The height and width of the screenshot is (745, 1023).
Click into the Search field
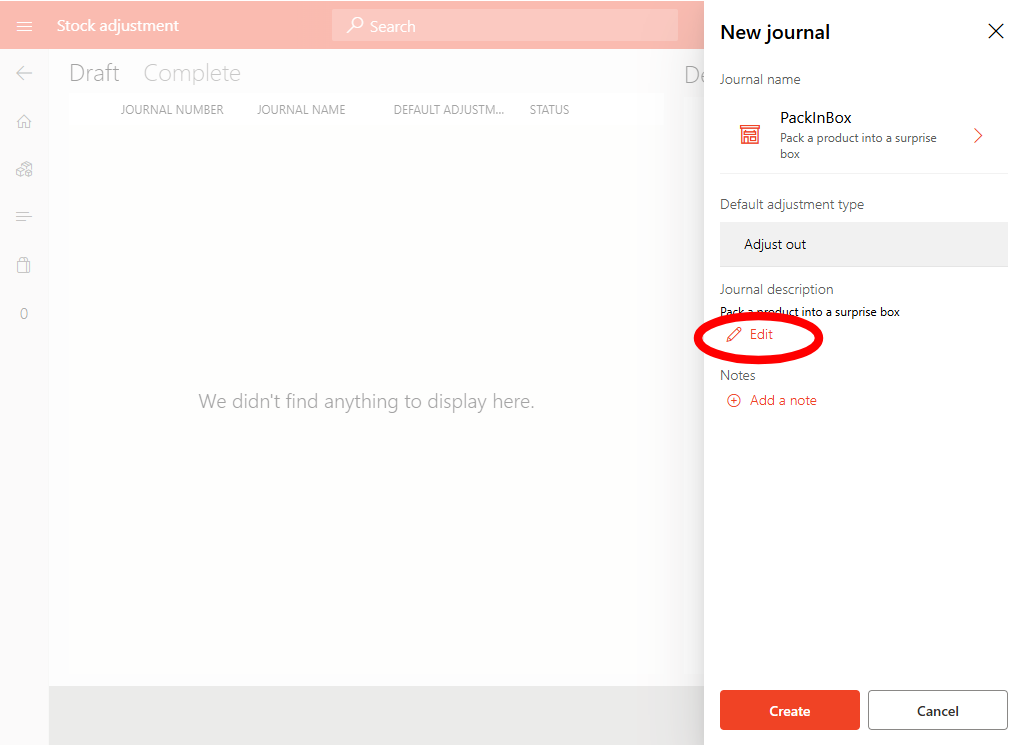pos(505,26)
